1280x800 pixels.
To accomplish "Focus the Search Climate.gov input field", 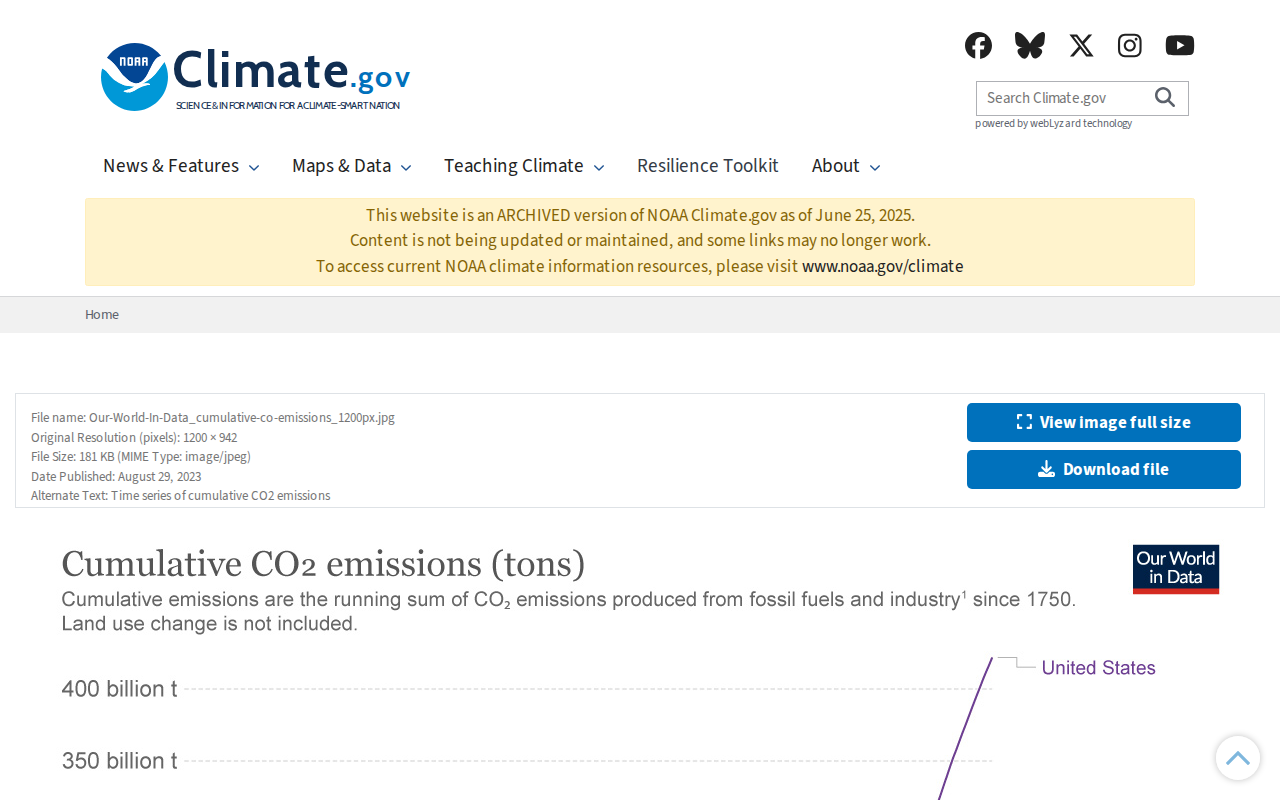I will pos(1064,98).
